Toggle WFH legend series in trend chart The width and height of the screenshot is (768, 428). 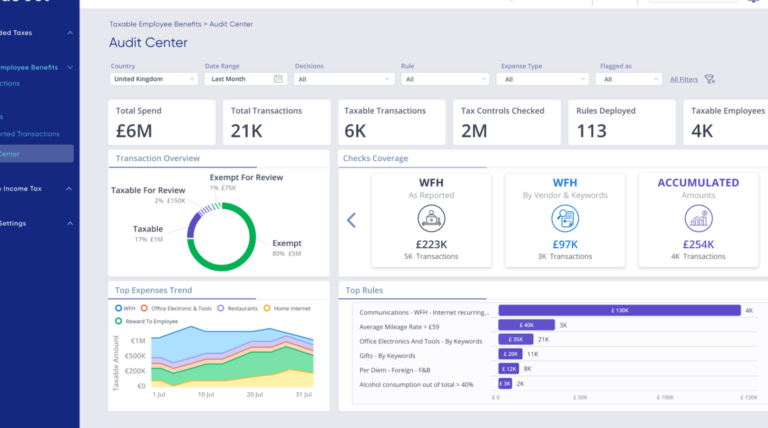[125, 309]
